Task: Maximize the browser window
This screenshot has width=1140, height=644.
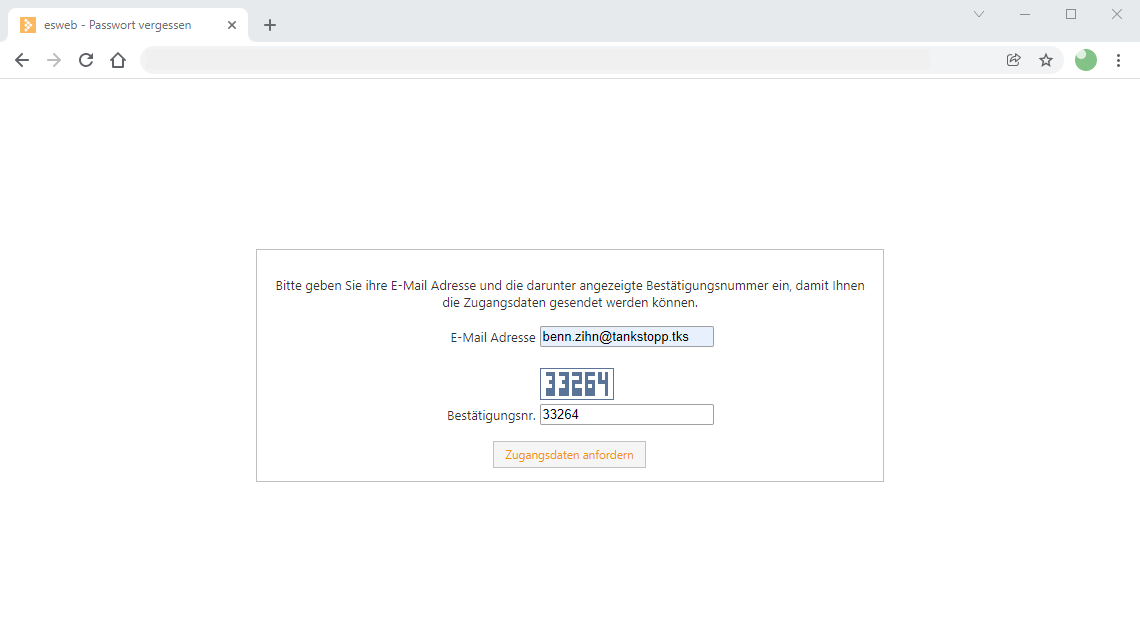Action: click(x=1071, y=15)
